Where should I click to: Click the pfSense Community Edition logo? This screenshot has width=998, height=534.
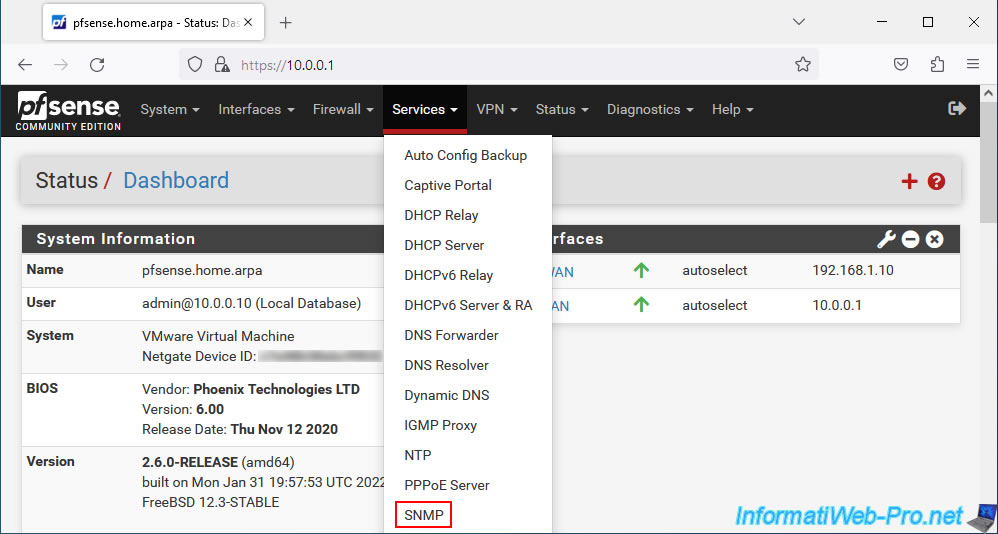click(x=69, y=111)
